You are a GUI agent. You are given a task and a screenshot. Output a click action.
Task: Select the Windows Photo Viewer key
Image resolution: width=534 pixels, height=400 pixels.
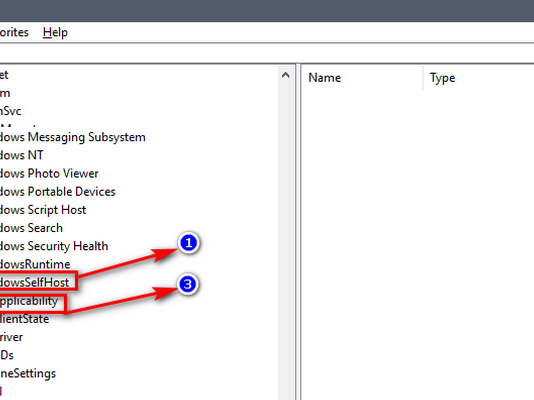[x=49, y=173]
